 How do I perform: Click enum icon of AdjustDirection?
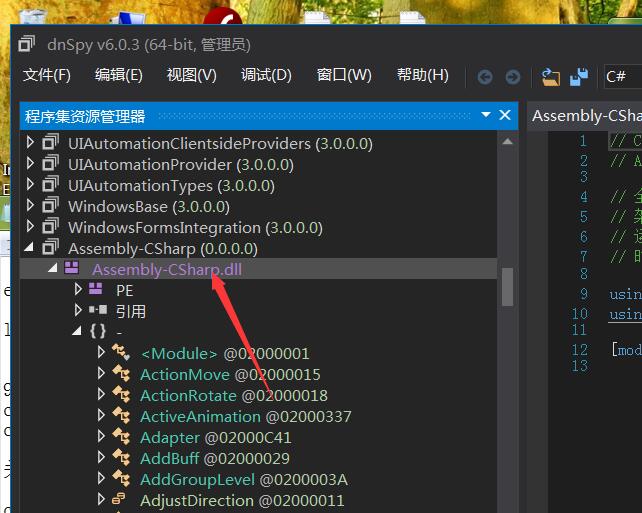tap(119, 499)
